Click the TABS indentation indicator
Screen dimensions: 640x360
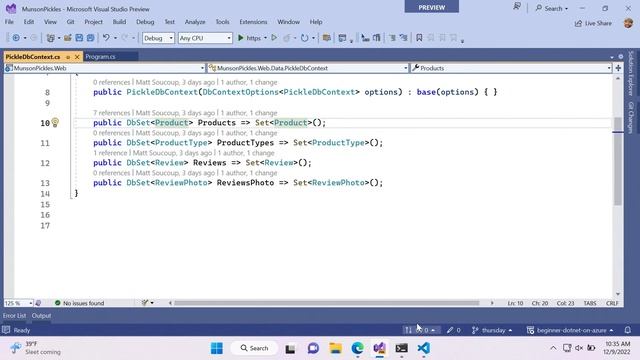590,303
